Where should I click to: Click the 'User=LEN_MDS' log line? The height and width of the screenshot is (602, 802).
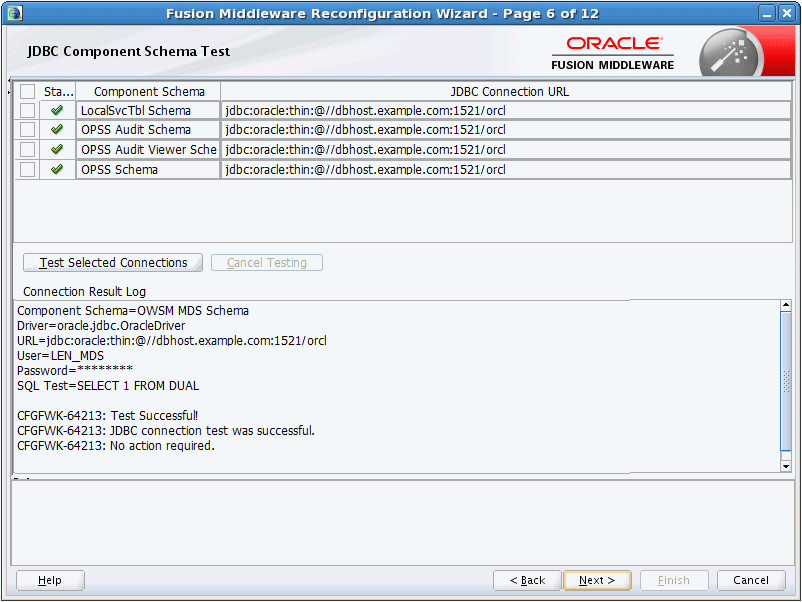[60, 356]
